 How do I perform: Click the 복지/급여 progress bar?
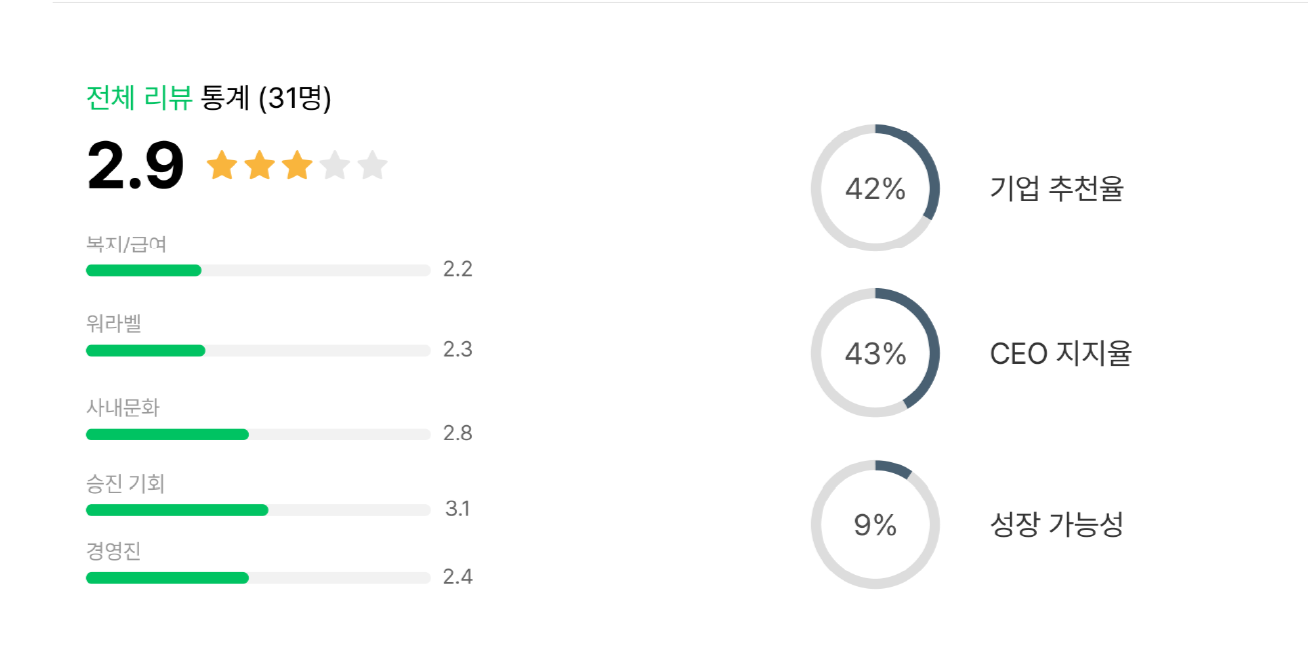point(258,270)
